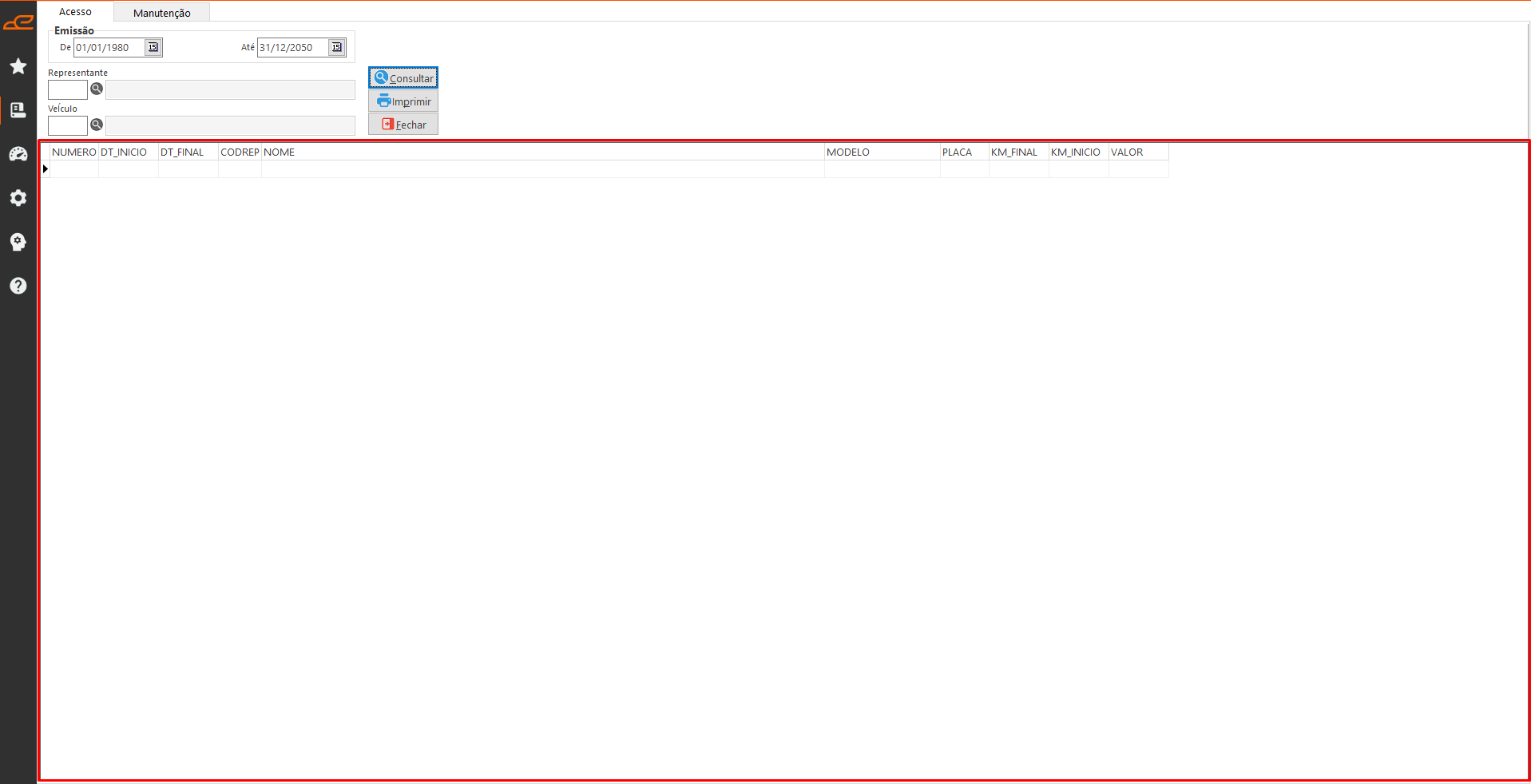Close the form with Fechar
1531x784 pixels.
pos(403,125)
